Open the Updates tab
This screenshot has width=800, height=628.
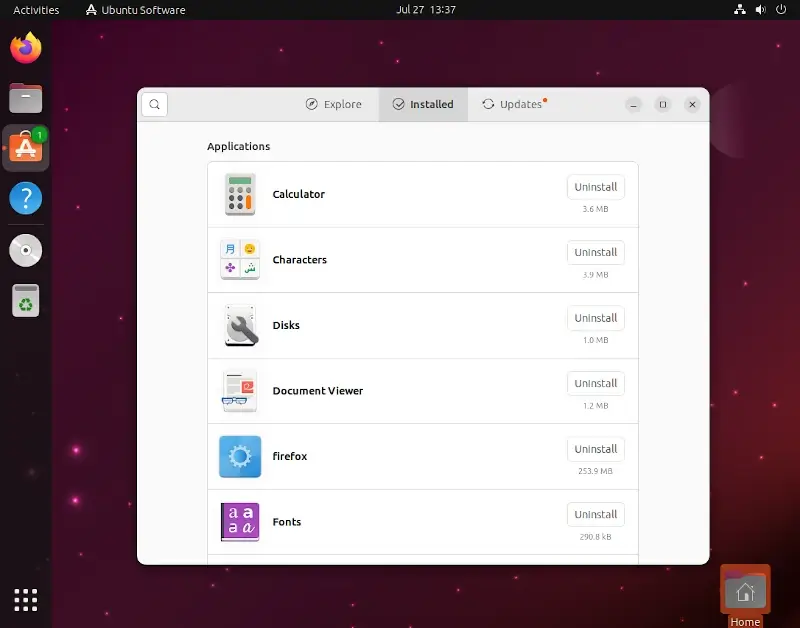pos(514,104)
